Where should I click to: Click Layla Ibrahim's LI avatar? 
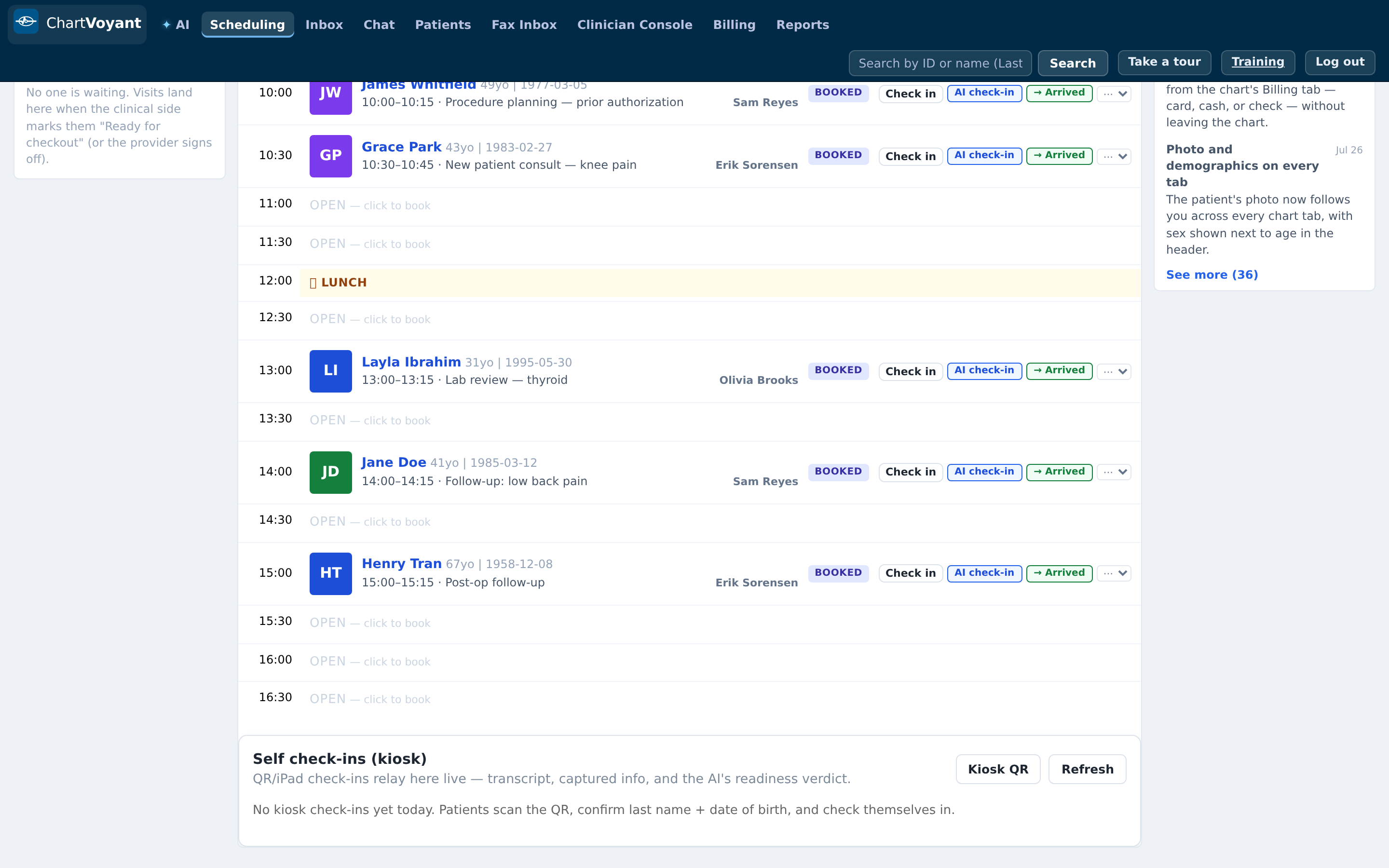(x=330, y=371)
